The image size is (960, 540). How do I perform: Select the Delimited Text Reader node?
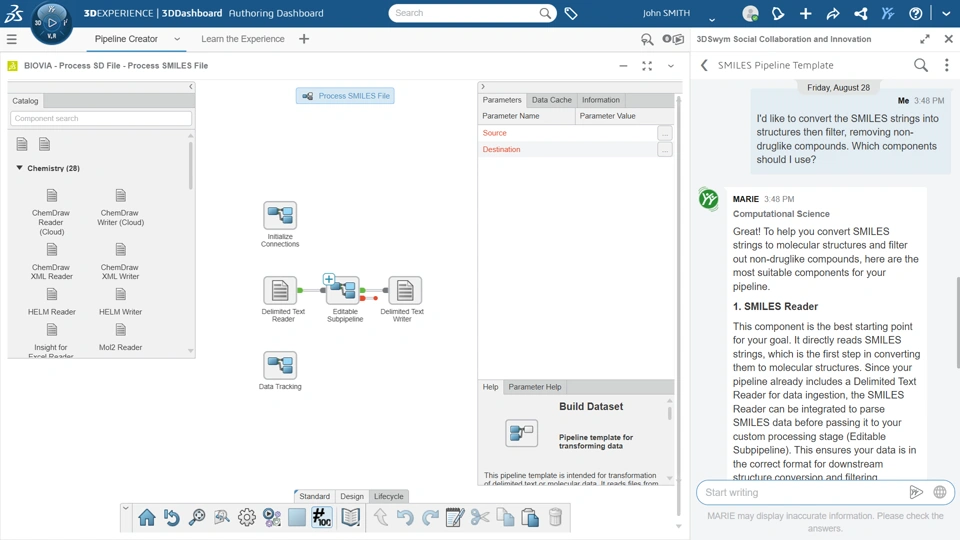(x=280, y=290)
